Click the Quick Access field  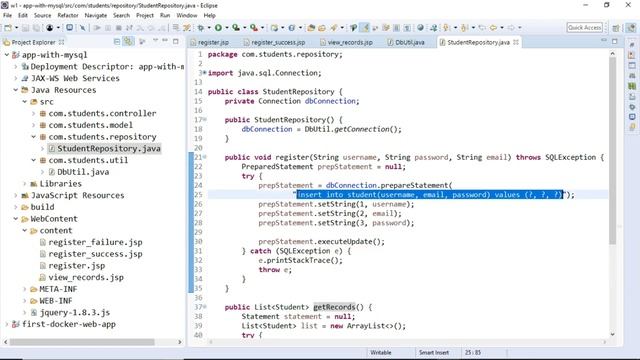[584, 27]
